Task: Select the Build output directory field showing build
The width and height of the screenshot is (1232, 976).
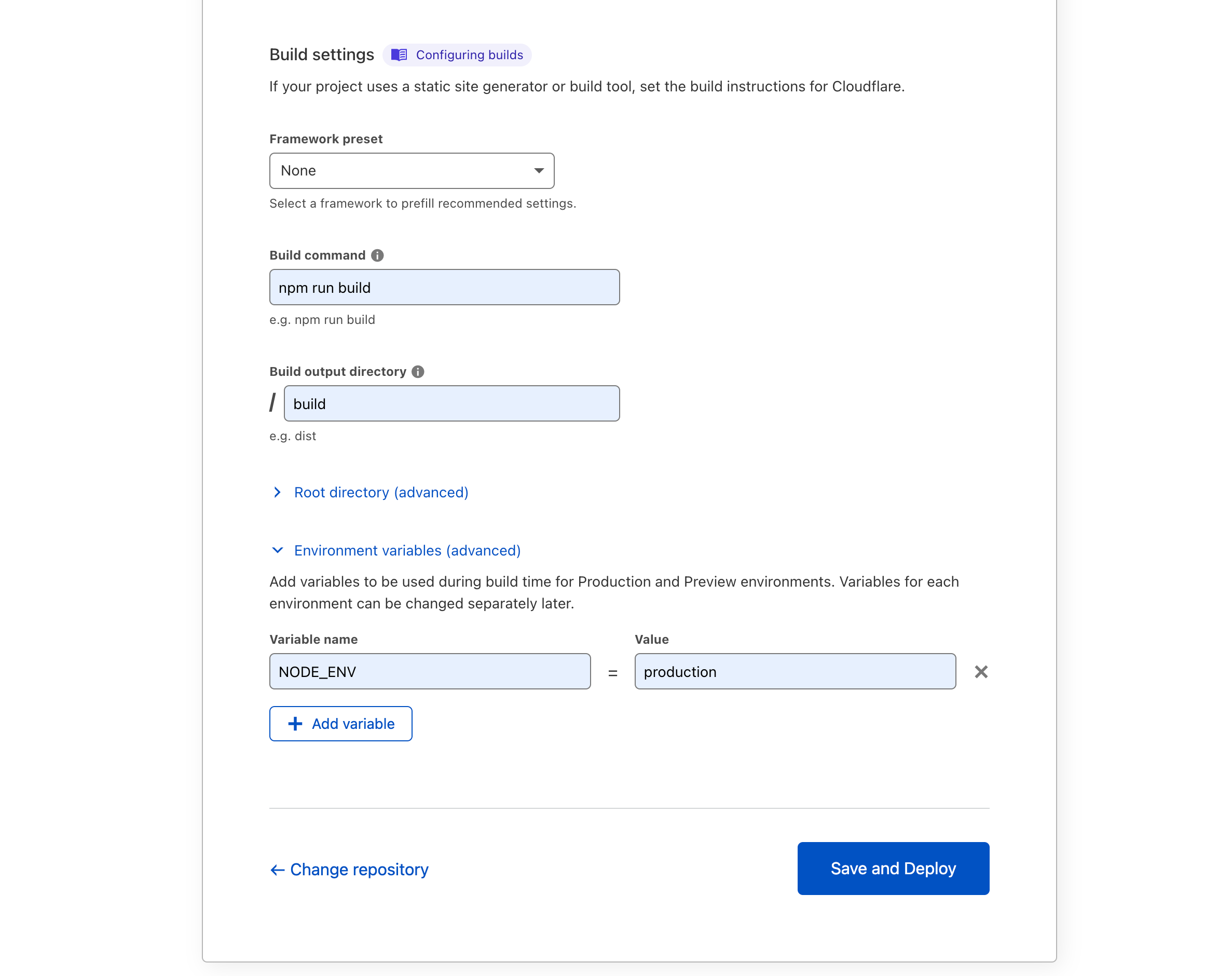Action: pos(452,403)
